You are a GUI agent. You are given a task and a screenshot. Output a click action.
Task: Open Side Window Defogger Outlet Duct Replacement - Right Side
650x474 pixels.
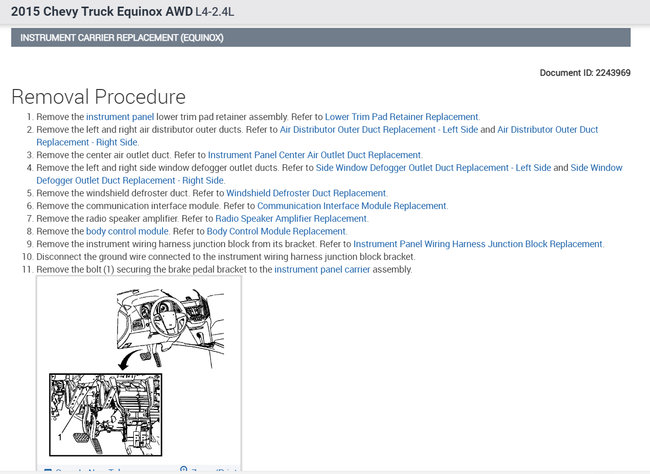pos(597,168)
